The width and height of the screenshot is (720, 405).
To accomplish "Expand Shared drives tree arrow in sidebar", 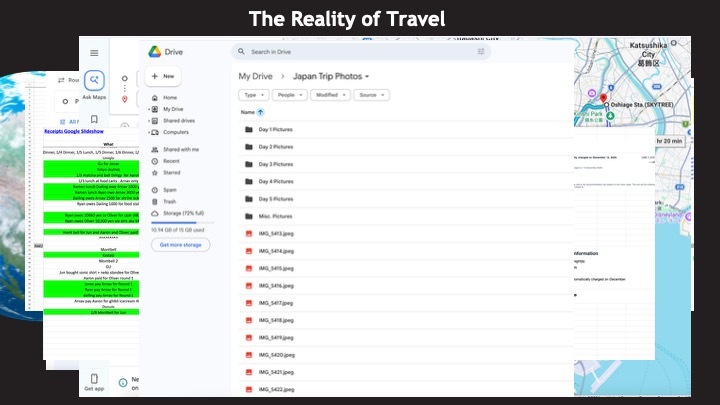I will click(x=149, y=121).
